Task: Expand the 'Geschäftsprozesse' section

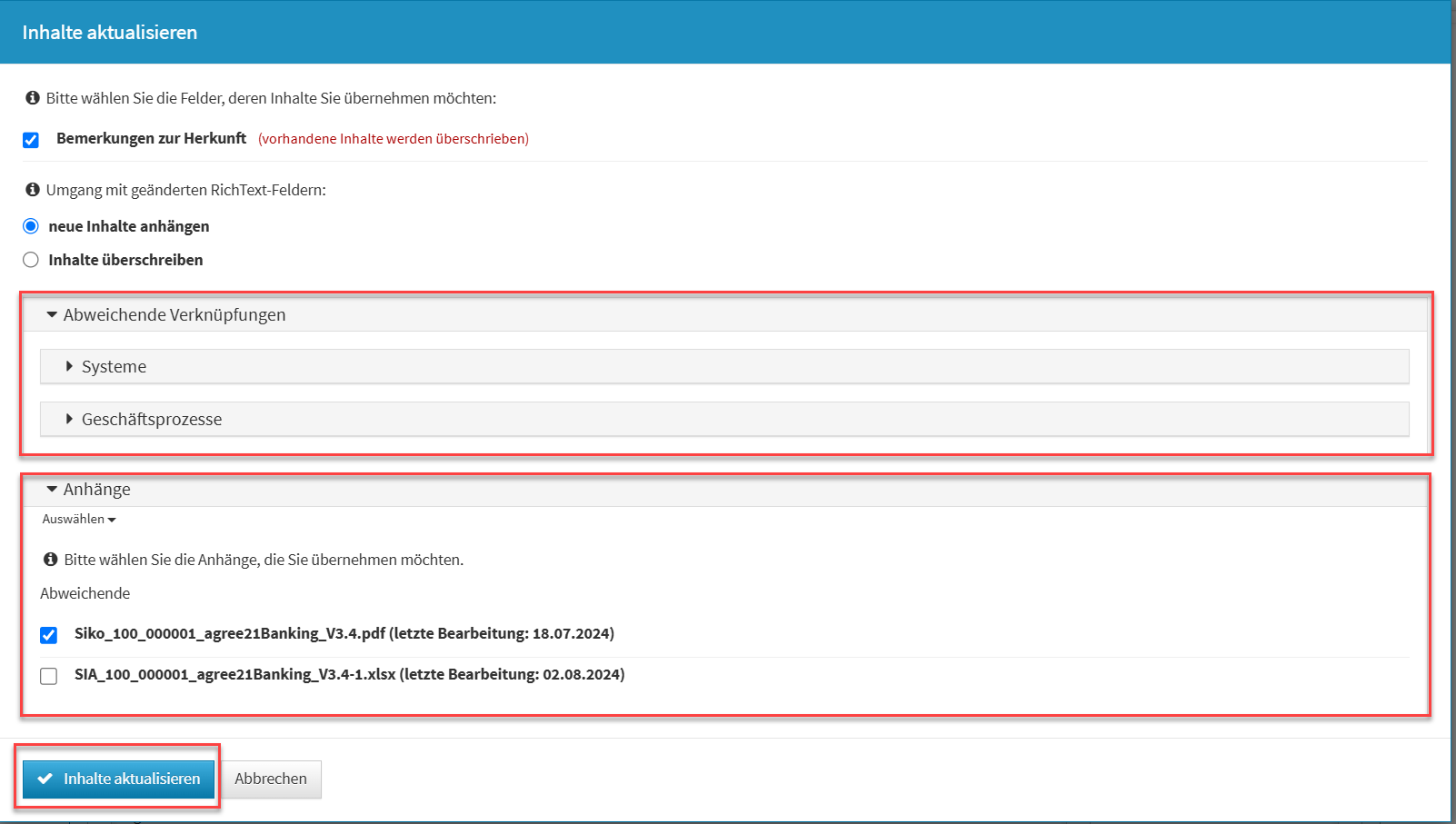Action: pos(724,419)
